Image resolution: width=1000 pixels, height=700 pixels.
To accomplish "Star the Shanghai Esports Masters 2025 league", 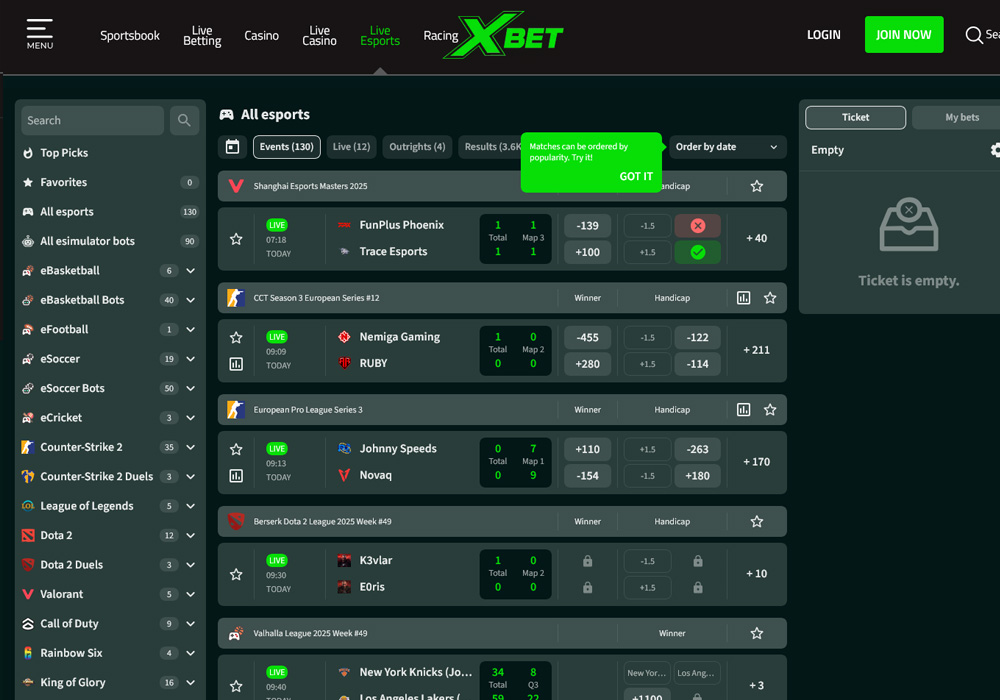I will [757, 186].
